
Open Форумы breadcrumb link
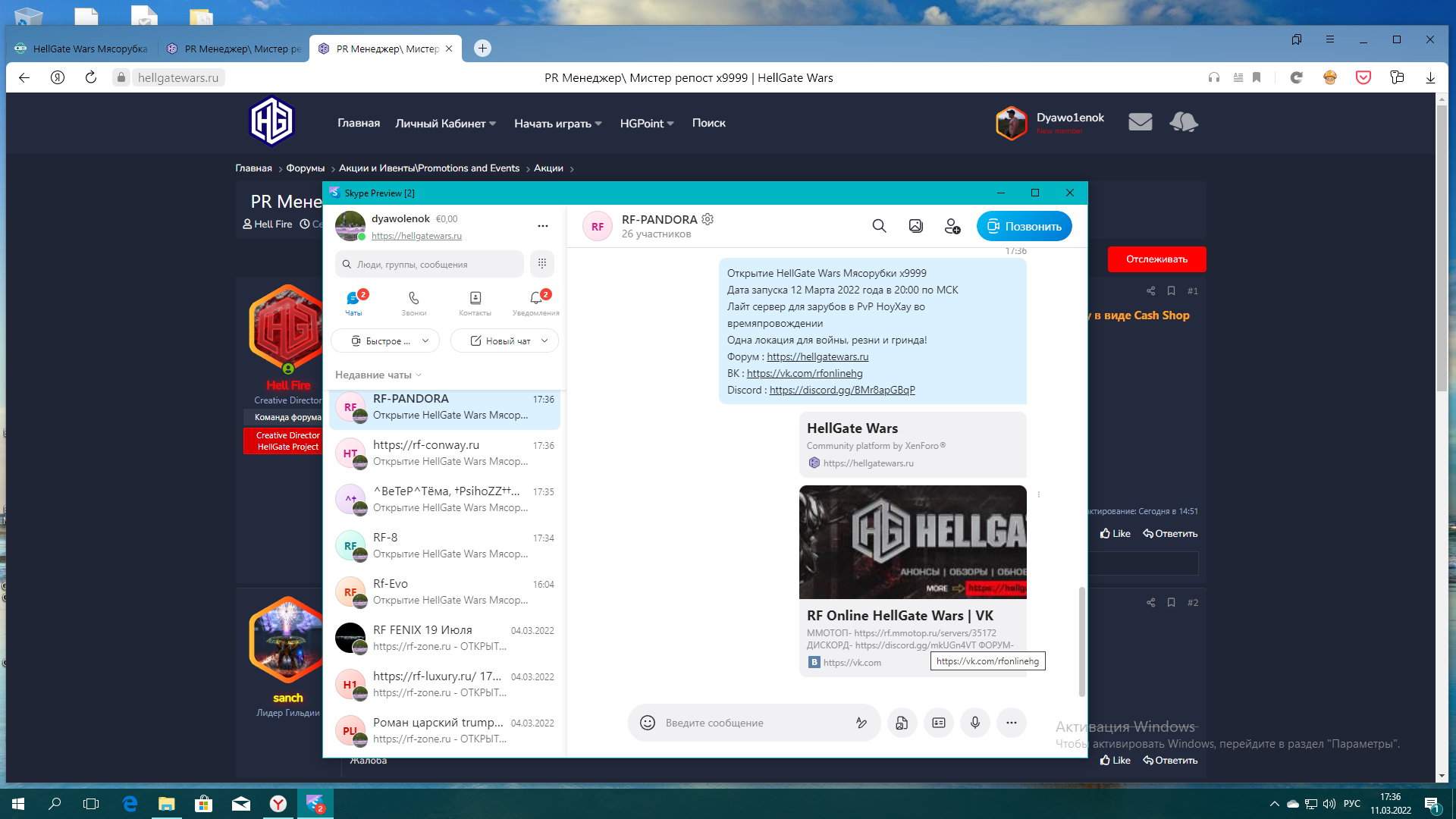pos(305,168)
